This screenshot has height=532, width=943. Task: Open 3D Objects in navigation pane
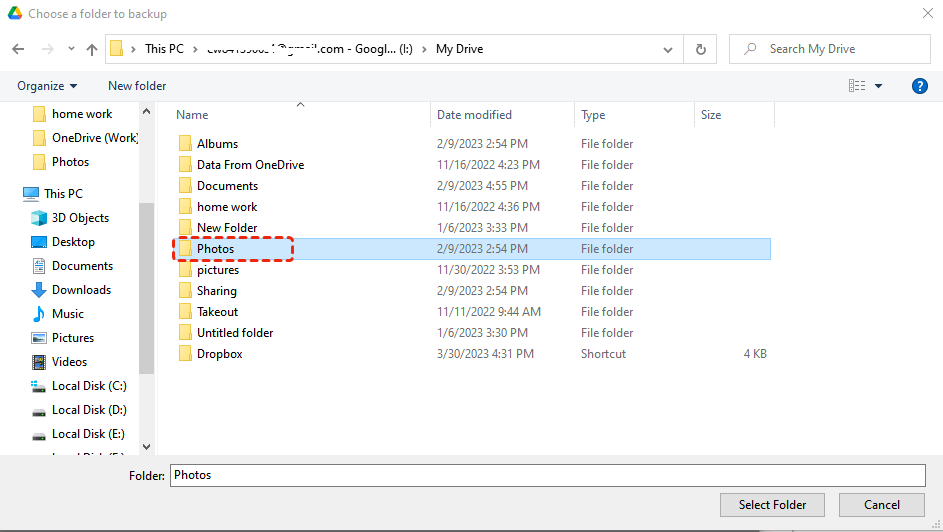[80, 218]
